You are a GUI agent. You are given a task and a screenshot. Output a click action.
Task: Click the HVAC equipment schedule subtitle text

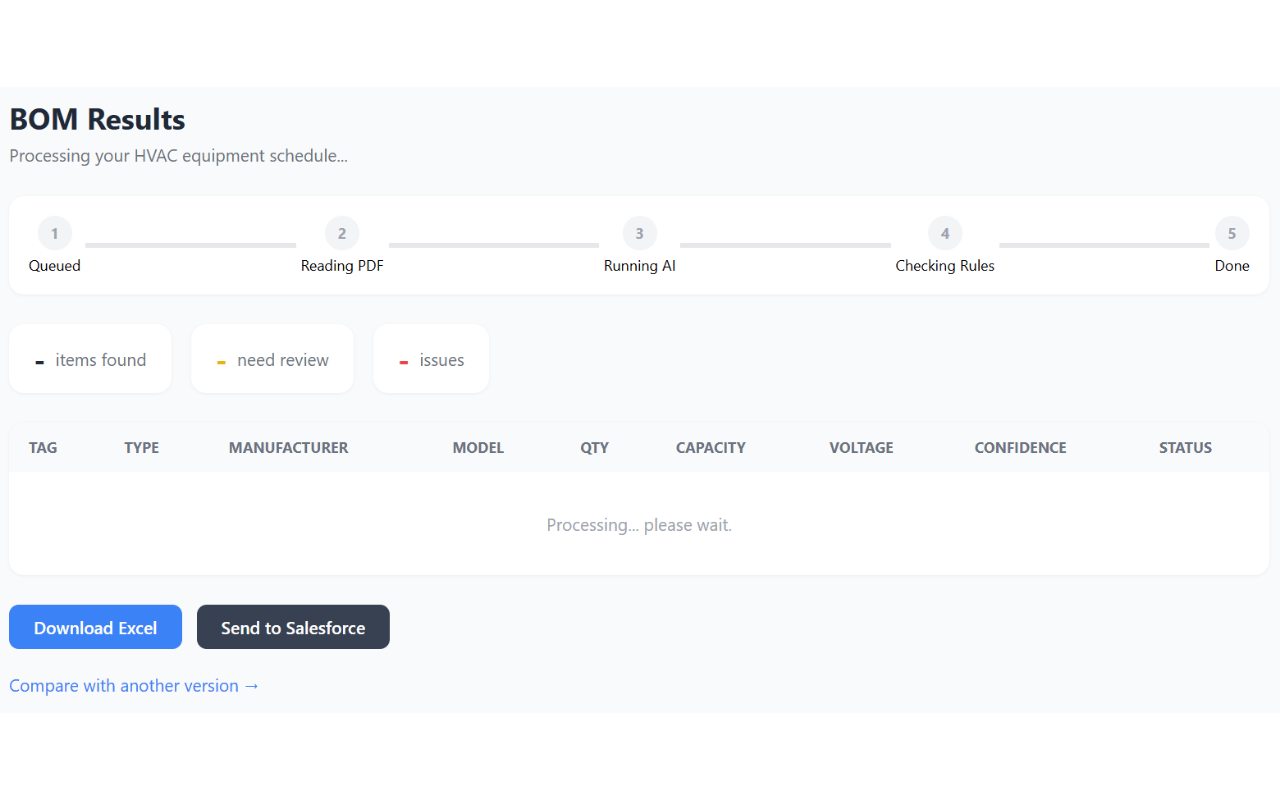(x=178, y=156)
